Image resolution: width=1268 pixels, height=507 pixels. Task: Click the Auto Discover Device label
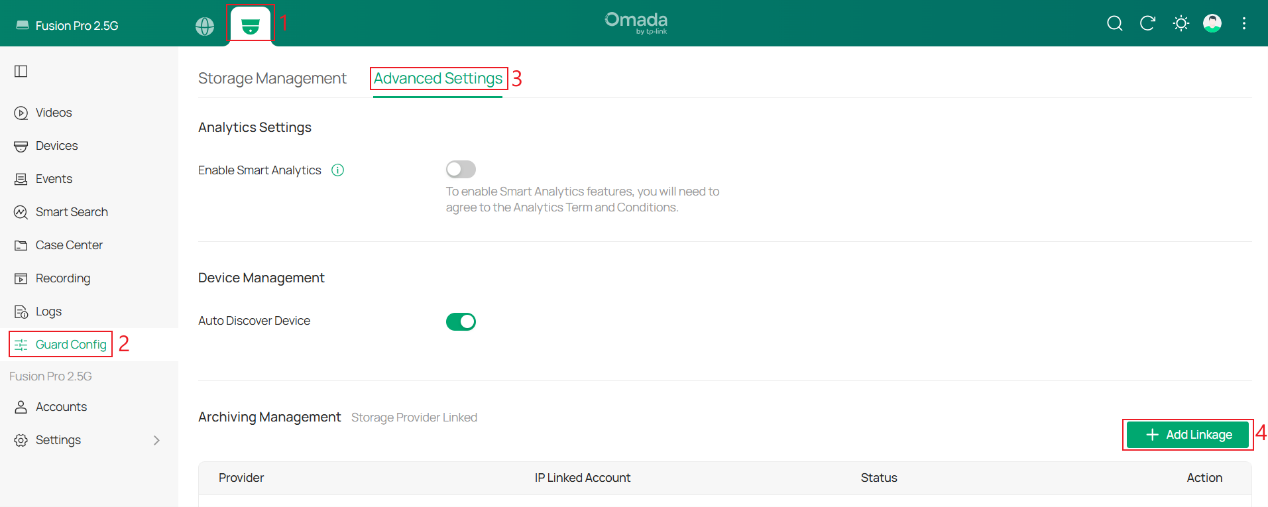coord(254,321)
